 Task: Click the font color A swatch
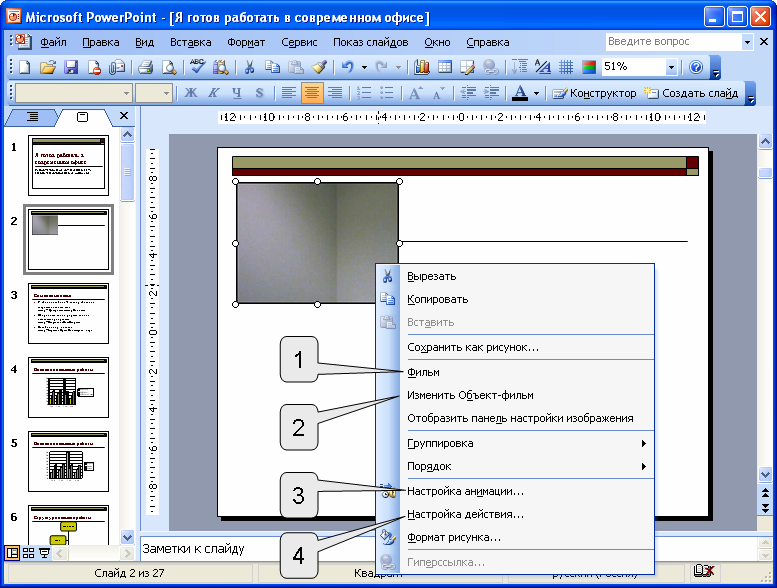pyautogui.click(x=520, y=93)
